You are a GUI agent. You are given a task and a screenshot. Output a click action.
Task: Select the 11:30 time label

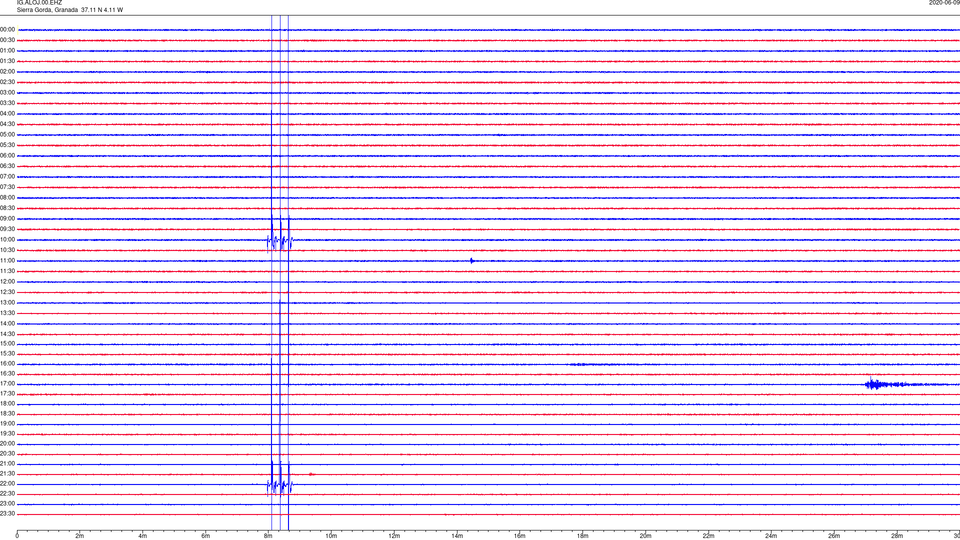click(8, 271)
